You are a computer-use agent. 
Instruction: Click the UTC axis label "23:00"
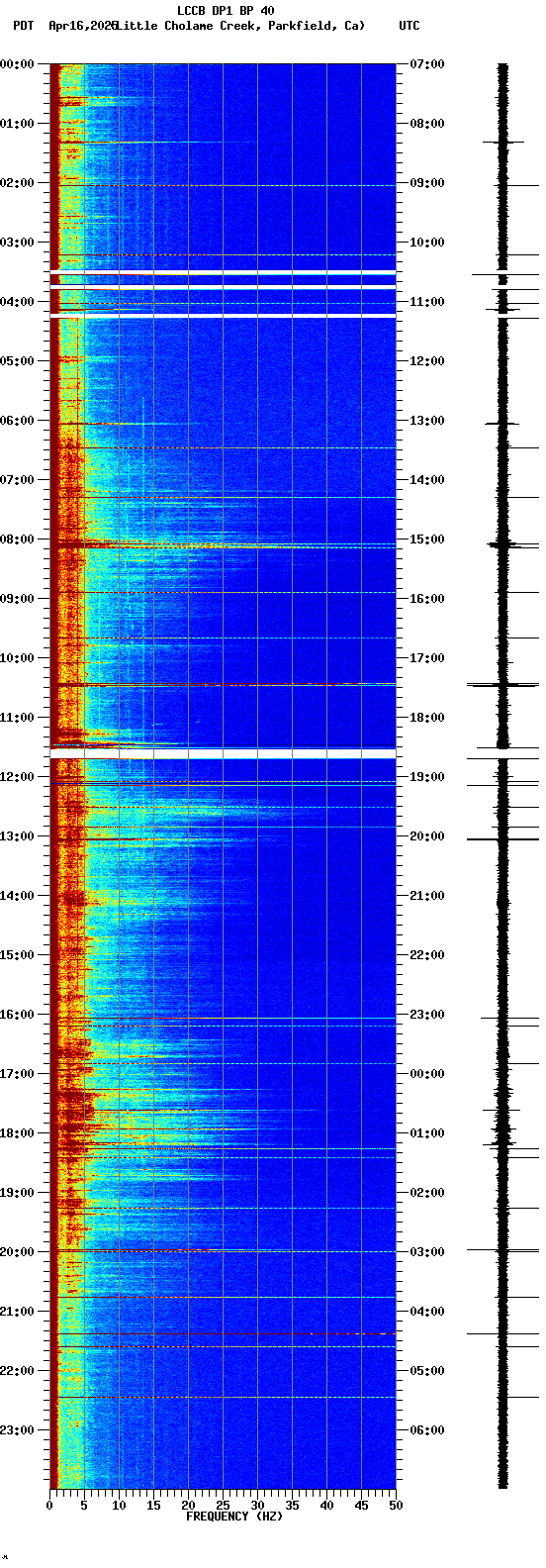coord(427,1015)
